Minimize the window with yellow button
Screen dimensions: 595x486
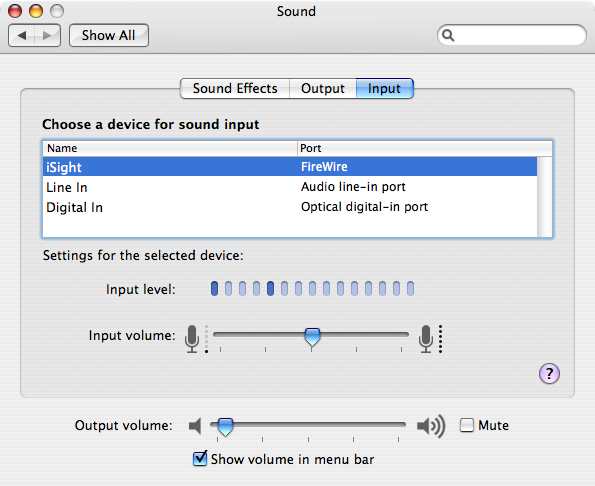(x=36, y=11)
